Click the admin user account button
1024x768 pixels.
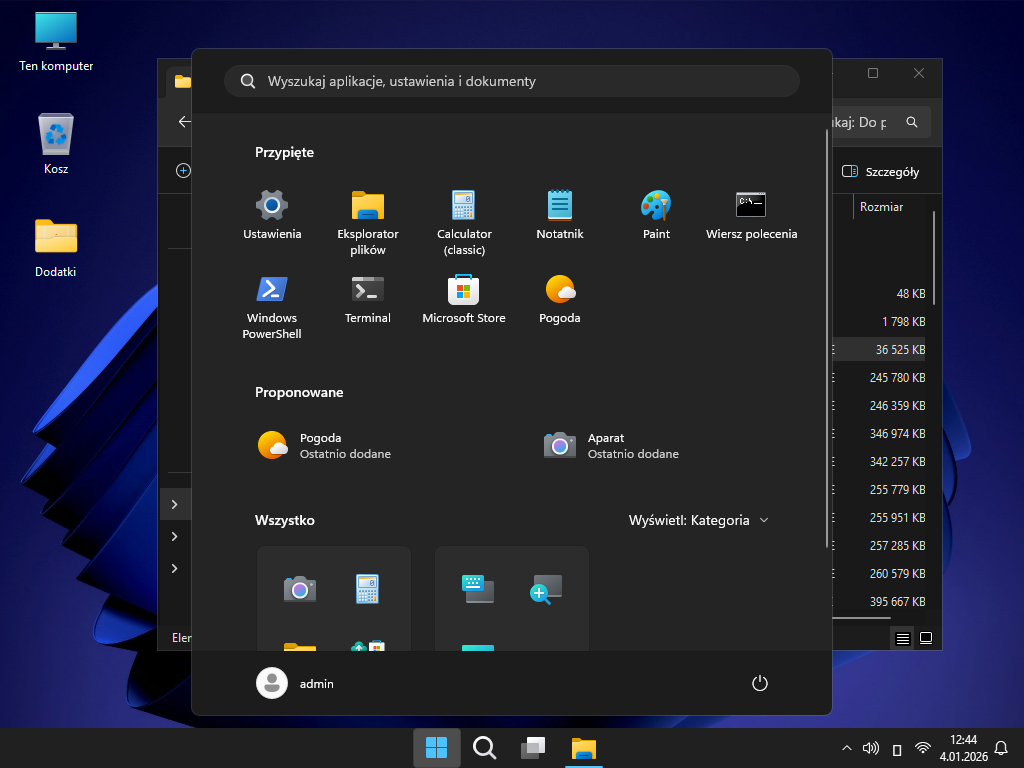[x=296, y=683]
